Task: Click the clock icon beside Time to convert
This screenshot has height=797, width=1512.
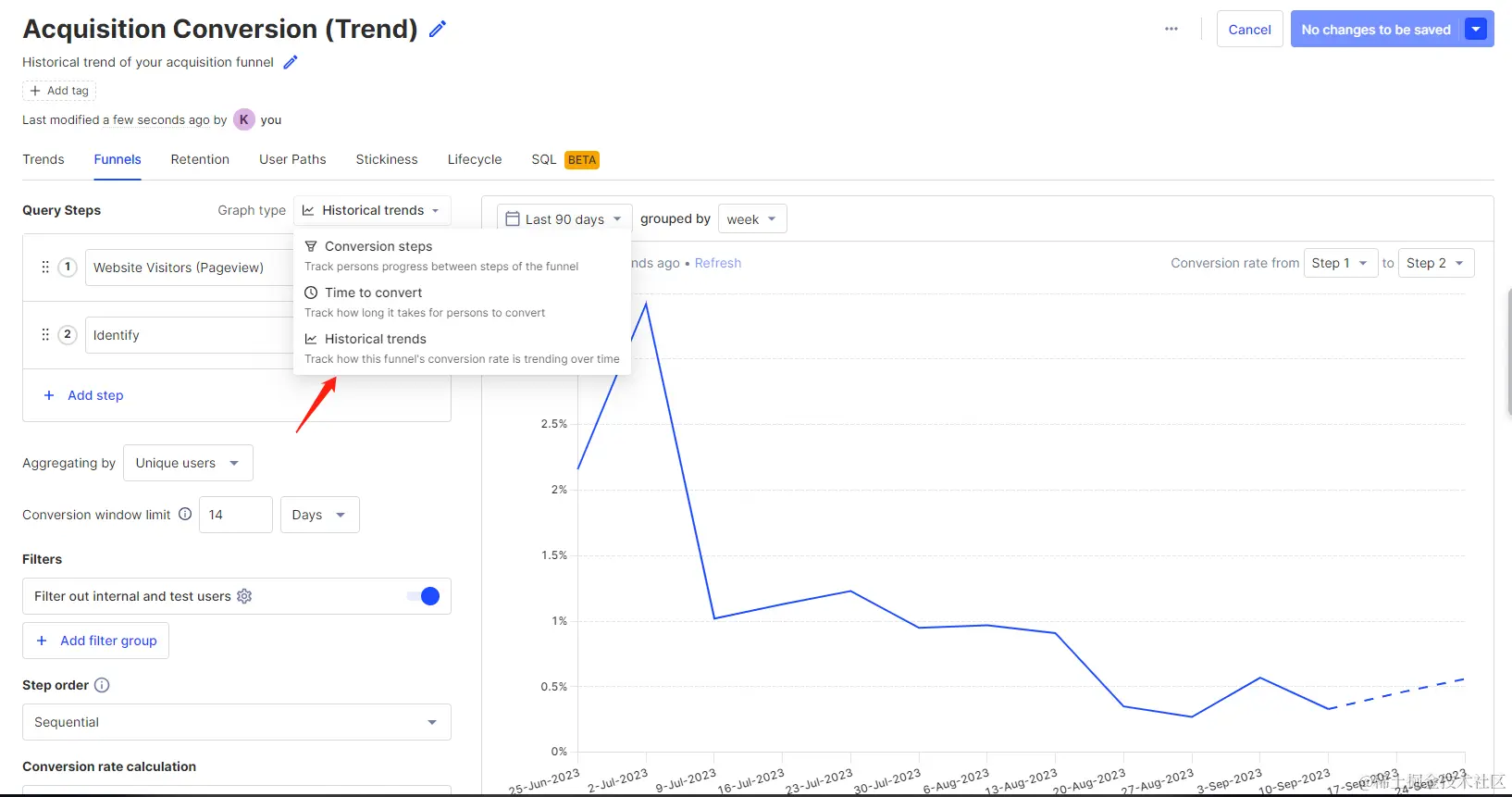Action: coord(311,293)
